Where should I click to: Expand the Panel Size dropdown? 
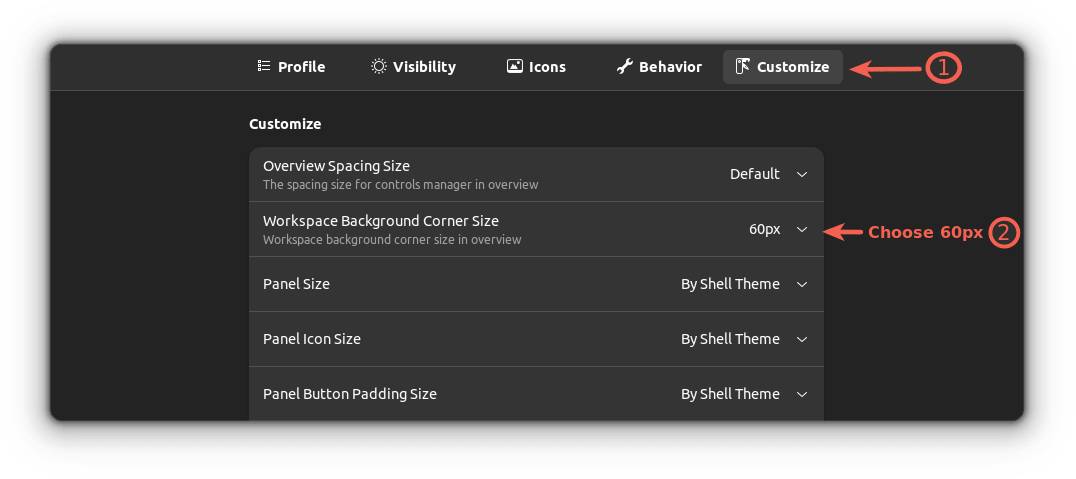coord(744,284)
